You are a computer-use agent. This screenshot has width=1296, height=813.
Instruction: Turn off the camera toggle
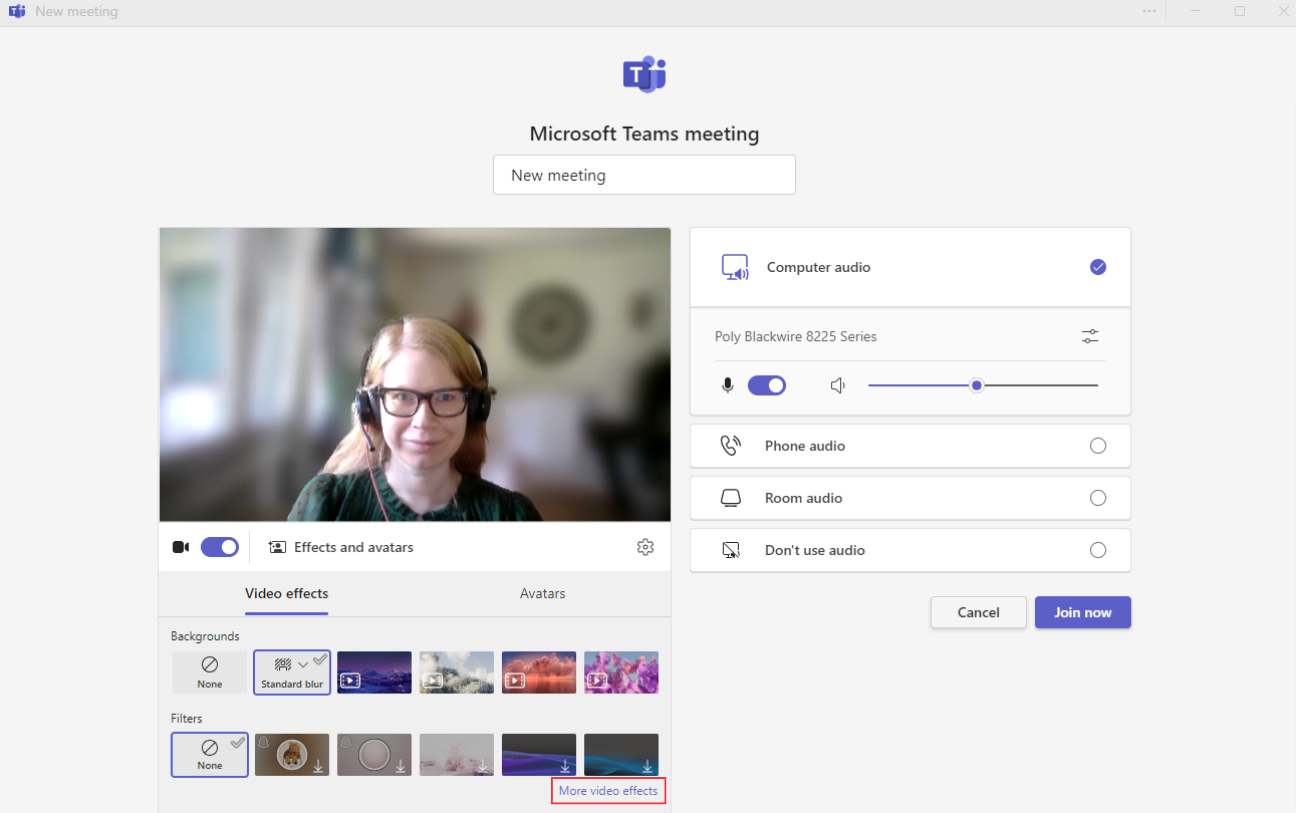[220, 547]
